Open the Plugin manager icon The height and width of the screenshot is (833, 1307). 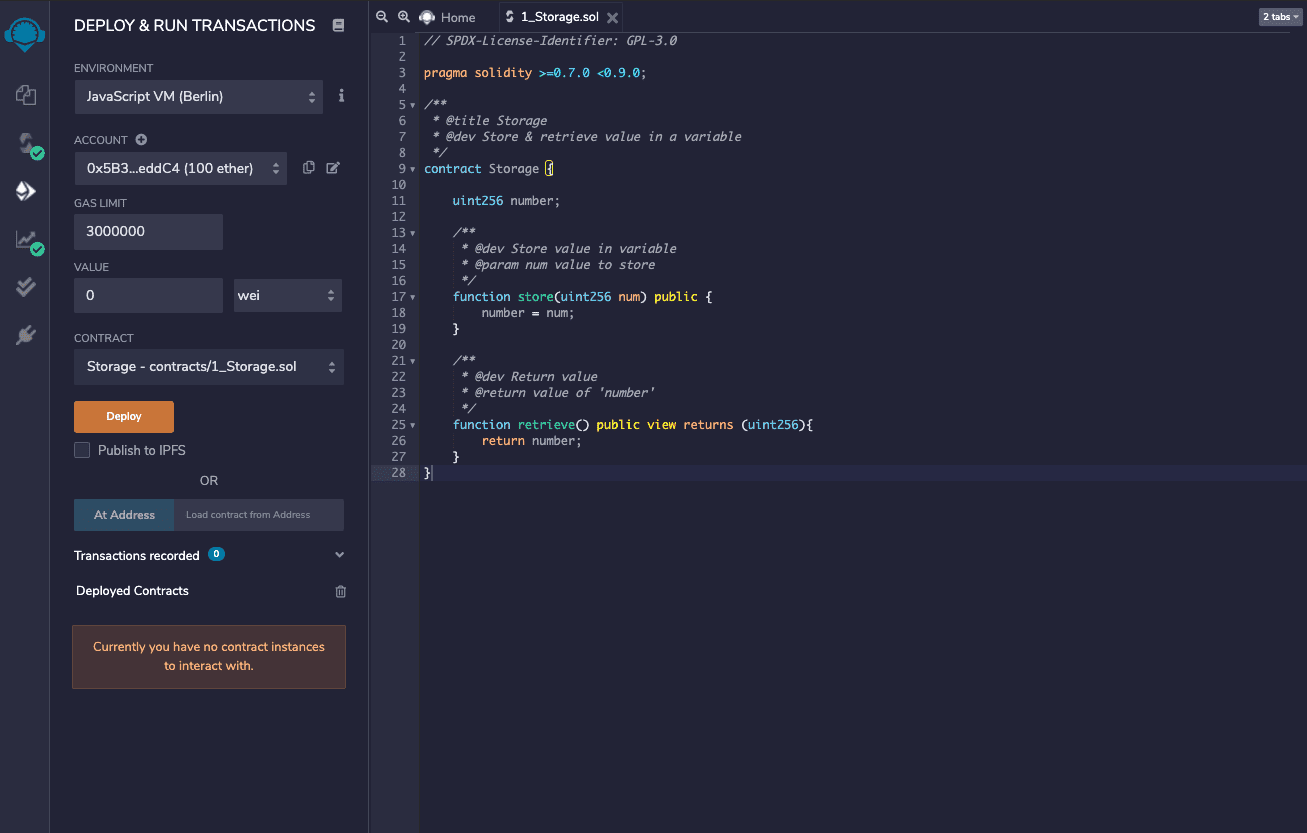pos(25,335)
